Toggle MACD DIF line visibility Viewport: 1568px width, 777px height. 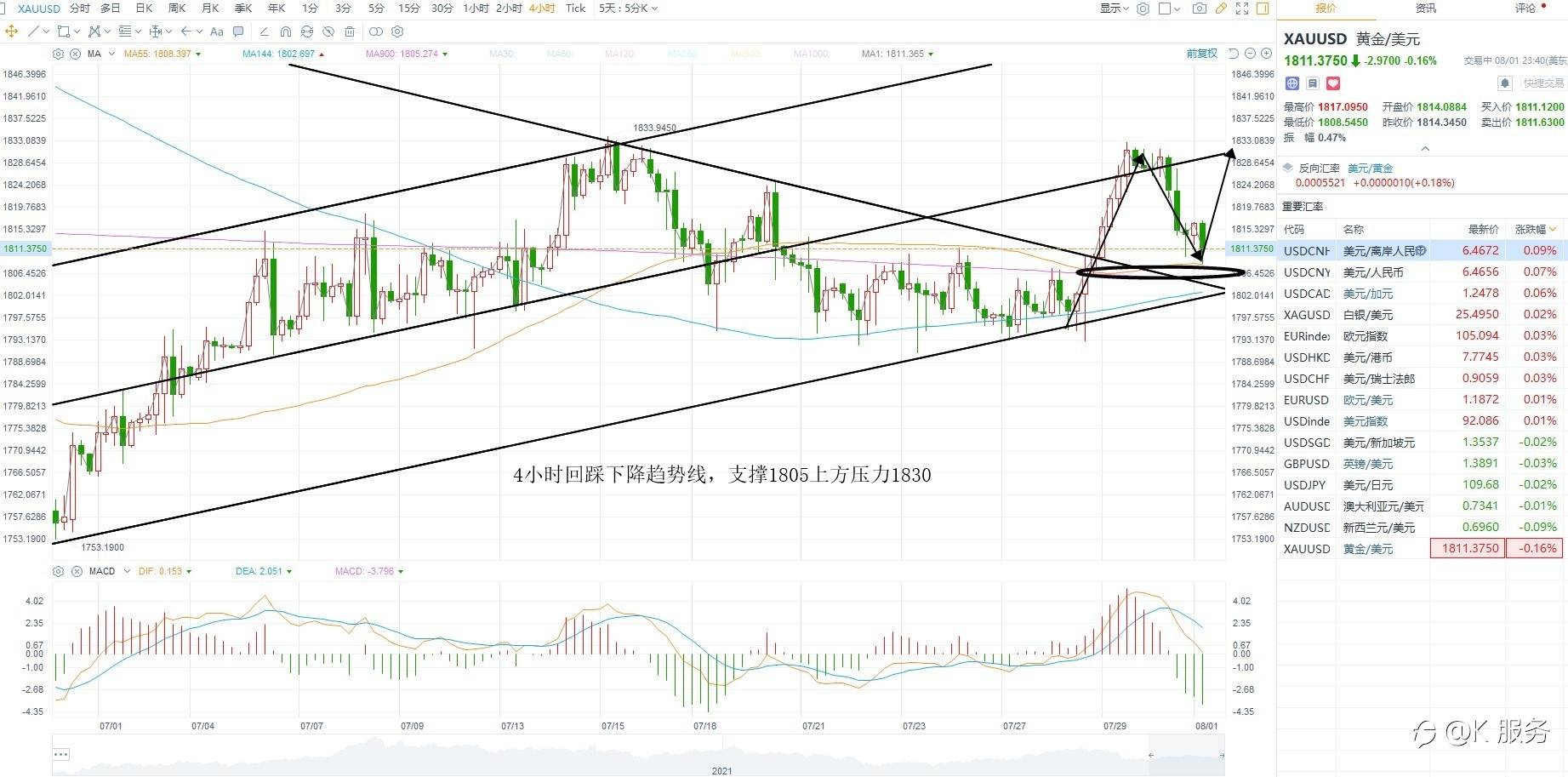pyautogui.click(x=165, y=571)
